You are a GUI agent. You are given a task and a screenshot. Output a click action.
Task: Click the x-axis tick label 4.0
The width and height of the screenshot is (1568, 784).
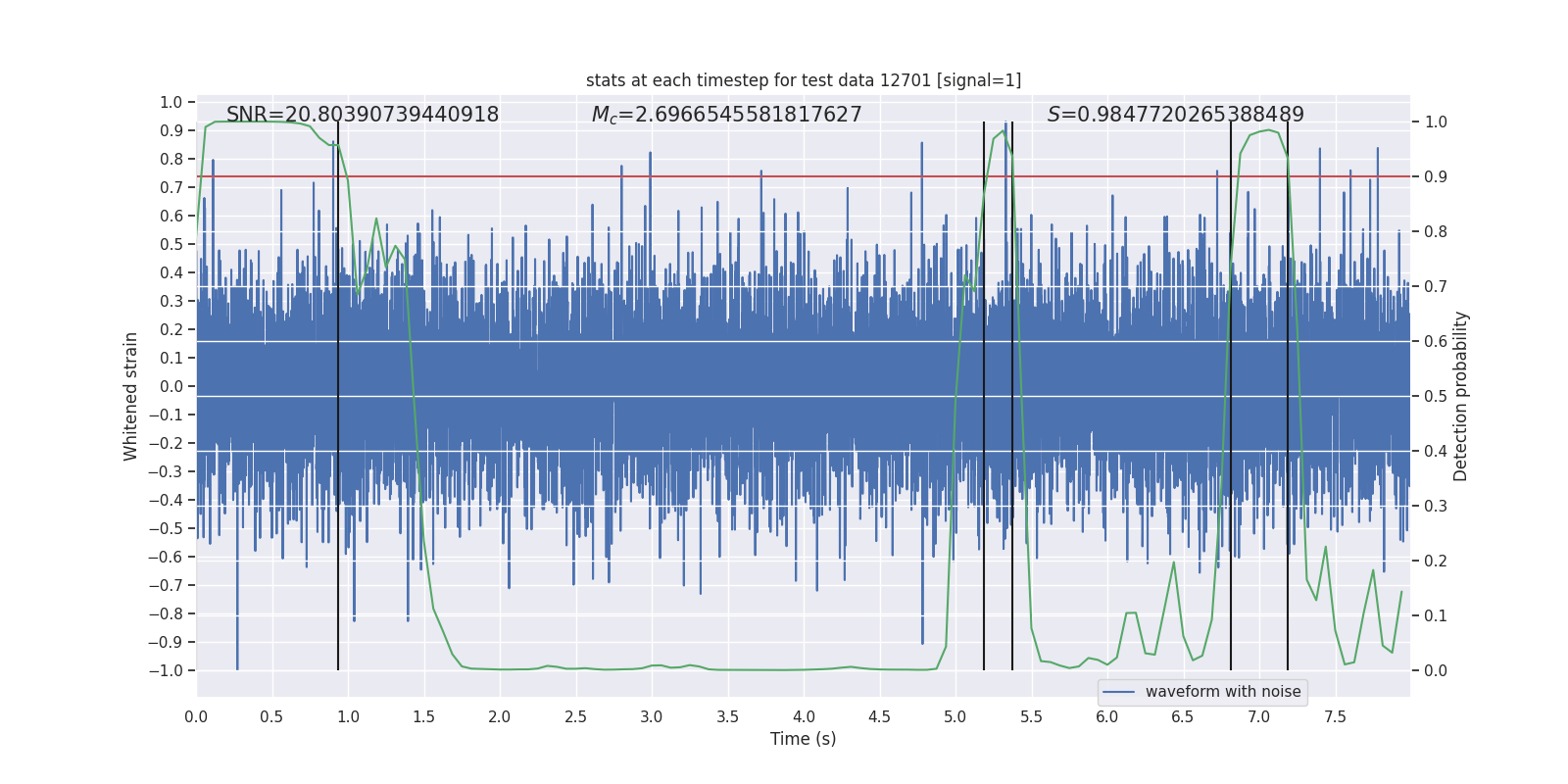point(804,716)
